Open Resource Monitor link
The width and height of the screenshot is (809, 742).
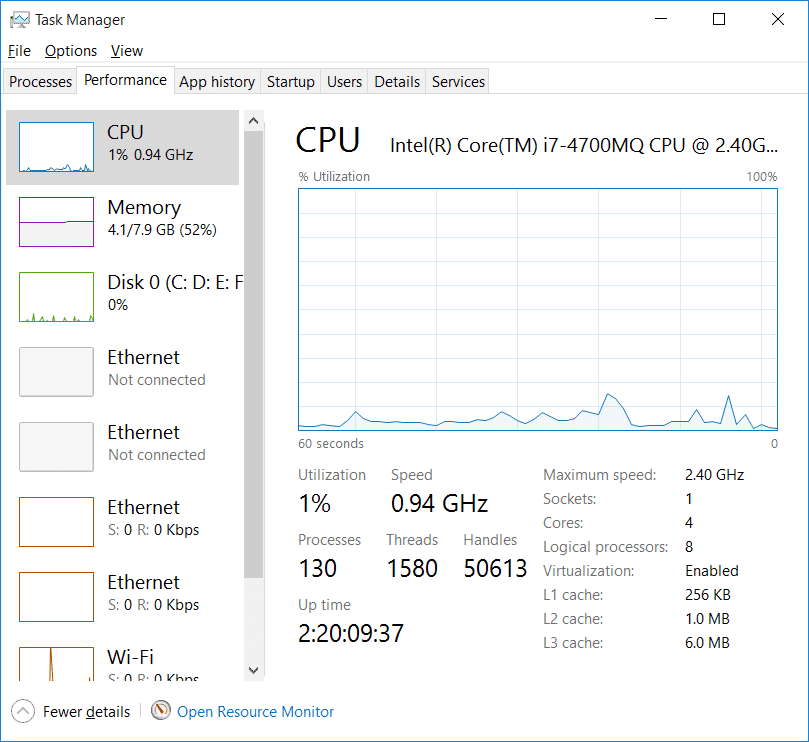click(255, 712)
